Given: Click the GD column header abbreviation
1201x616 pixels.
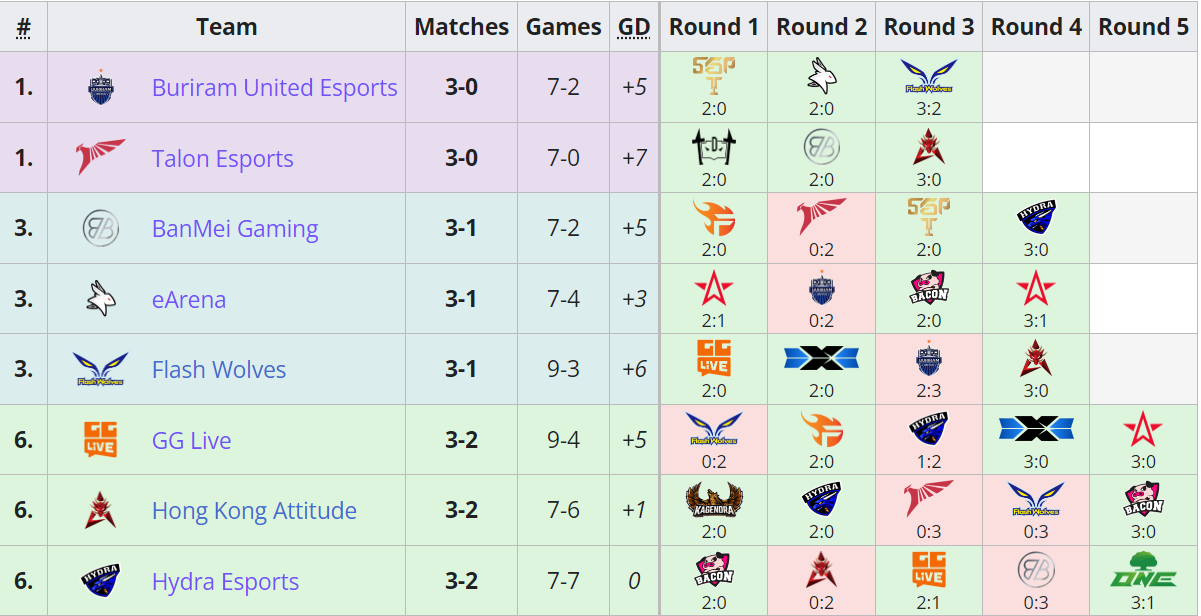Looking at the screenshot, I should tap(634, 27).
